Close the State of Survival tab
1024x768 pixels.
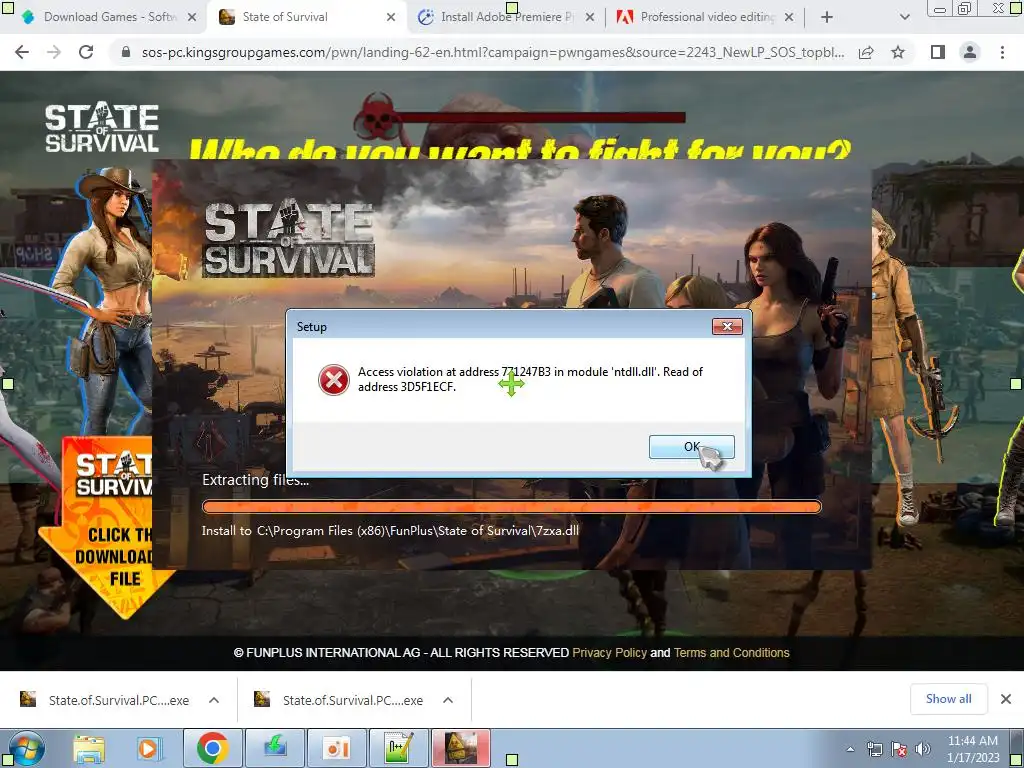point(391,17)
